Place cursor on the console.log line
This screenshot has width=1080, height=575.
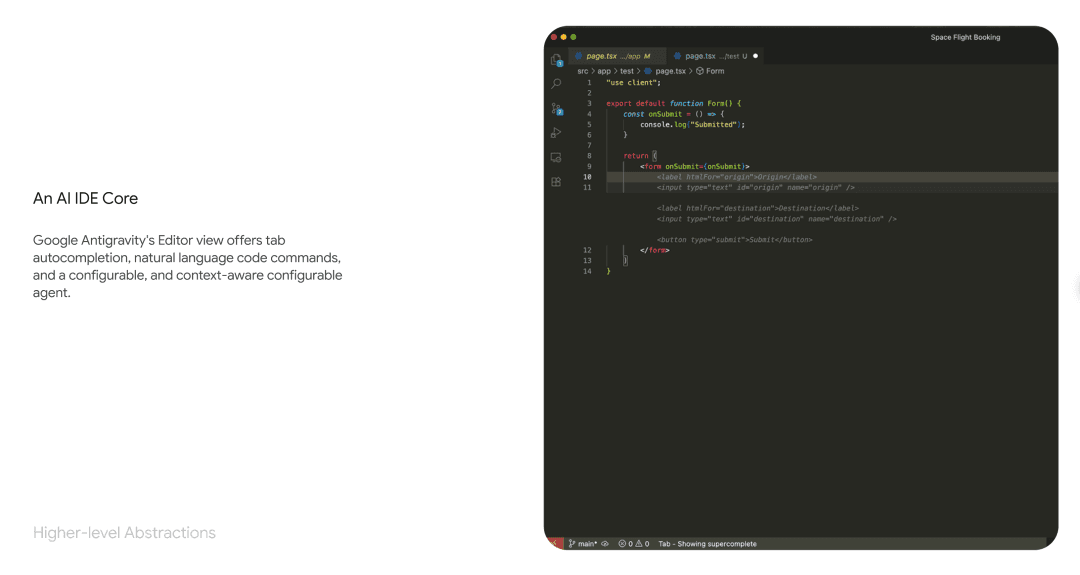coord(692,125)
